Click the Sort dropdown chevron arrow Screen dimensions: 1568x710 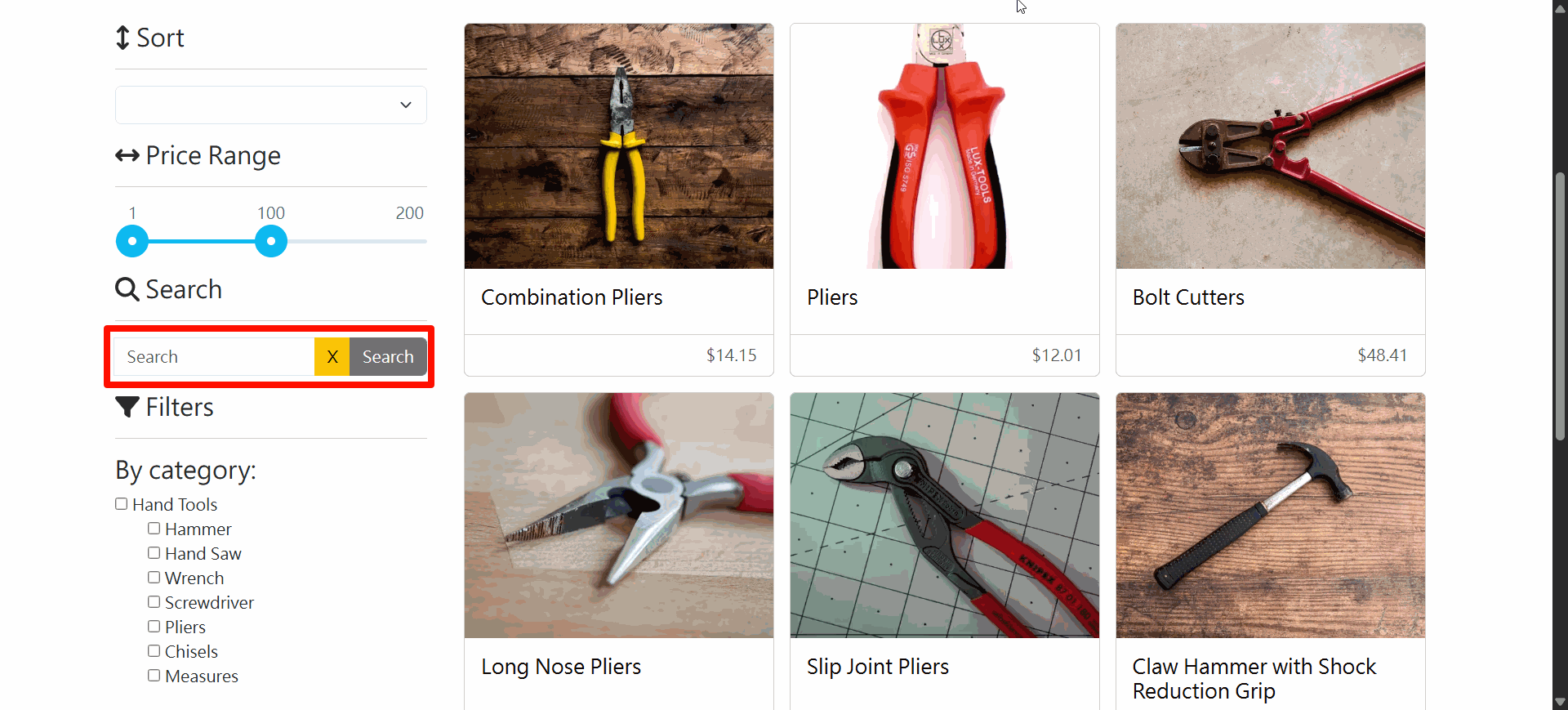(x=406, y=105)
